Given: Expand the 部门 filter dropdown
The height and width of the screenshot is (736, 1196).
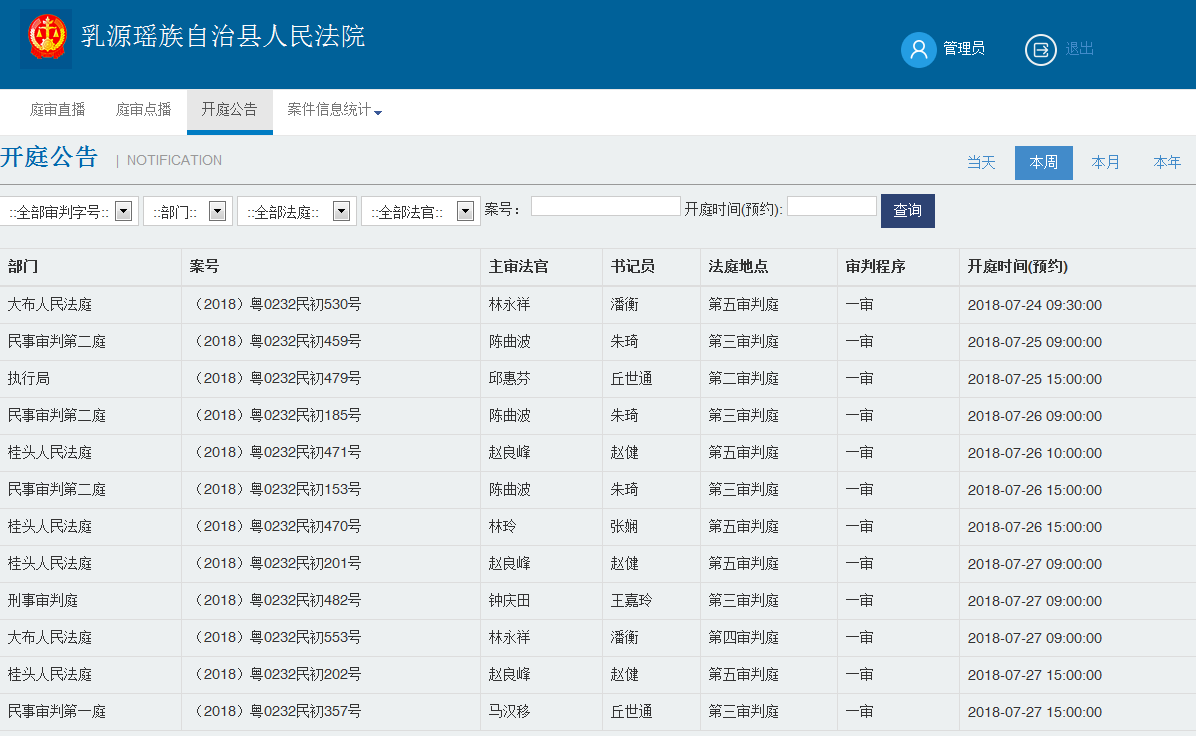Looking at the screenshot, I should point(188,211).
